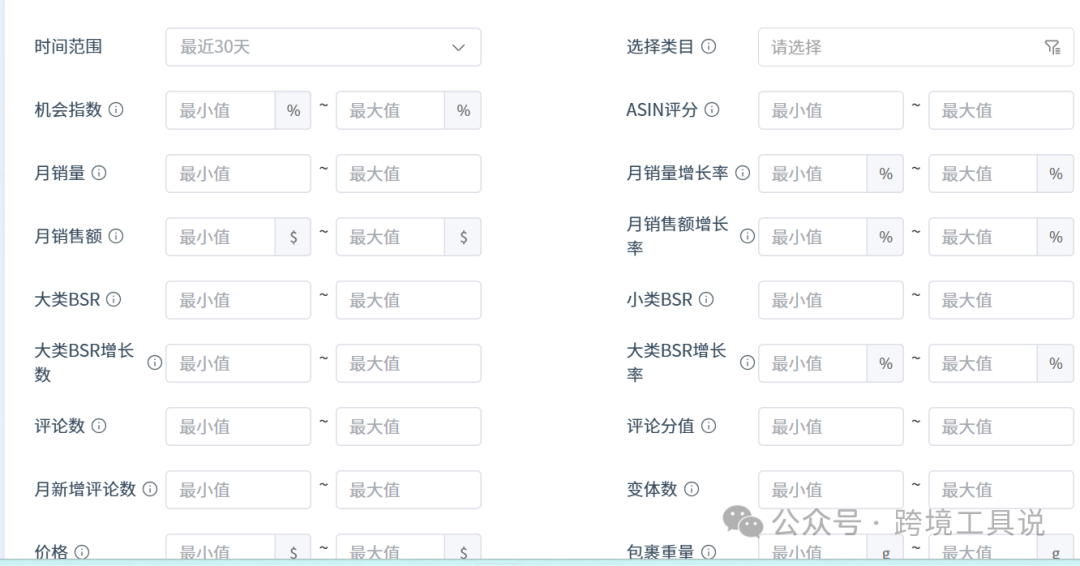This screenshot has width=1080, height=566.
Task: Click the chevron arrow in 时间范围 dropdown
Action: point(458,48)
